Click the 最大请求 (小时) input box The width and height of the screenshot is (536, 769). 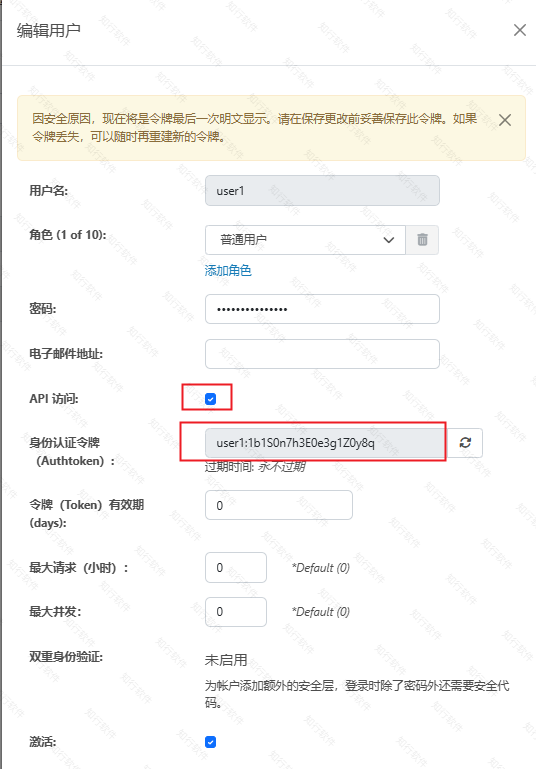pos(236,567)
